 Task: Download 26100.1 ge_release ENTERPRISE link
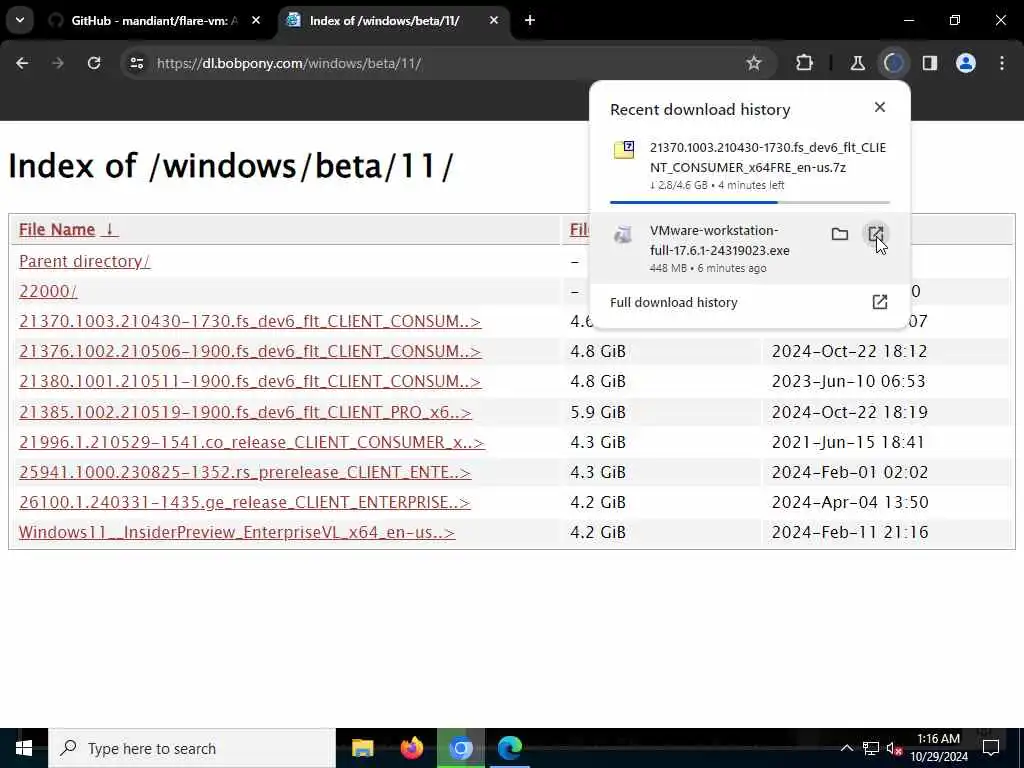[x=244, y=502]
